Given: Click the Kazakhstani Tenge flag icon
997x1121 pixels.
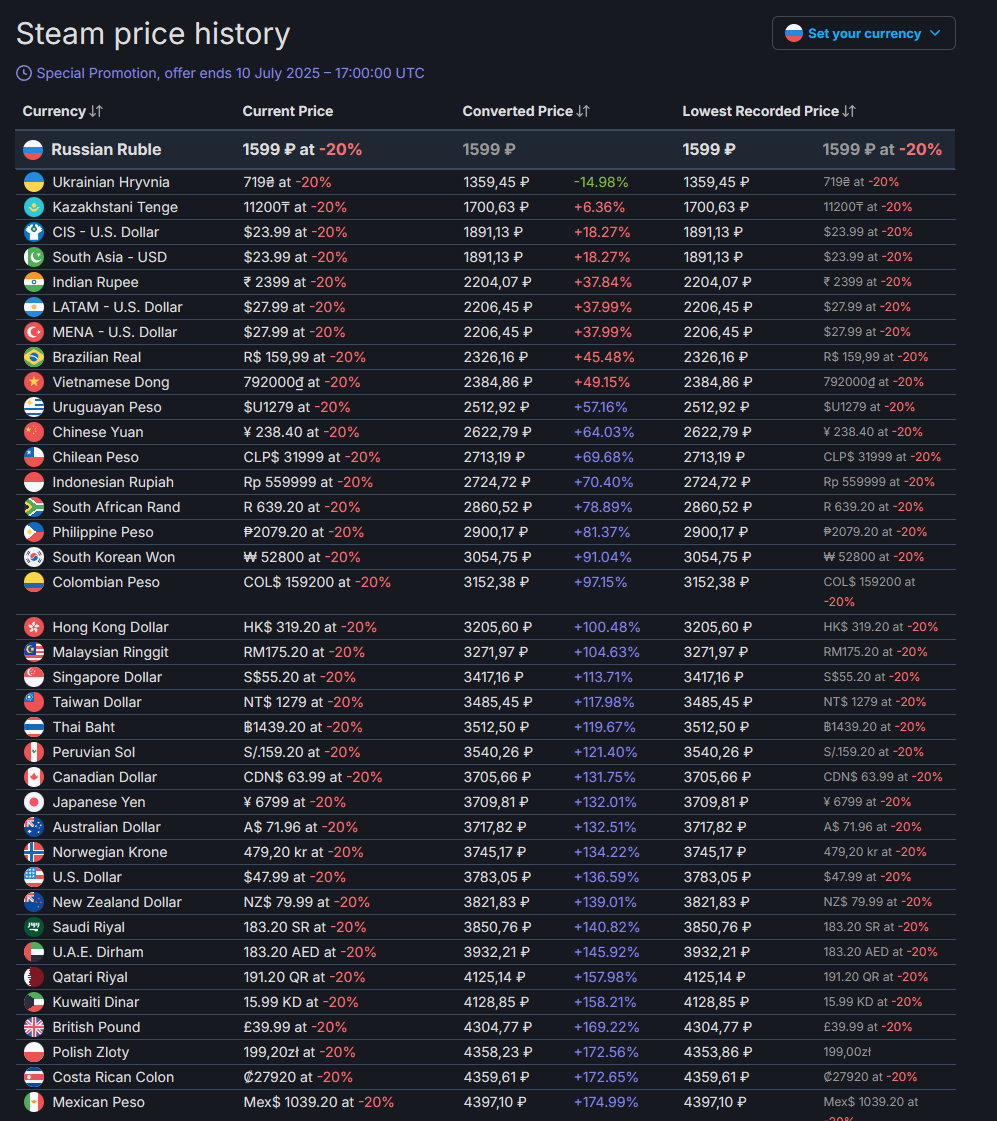Looking at the screenshot, I should [34, 207].
